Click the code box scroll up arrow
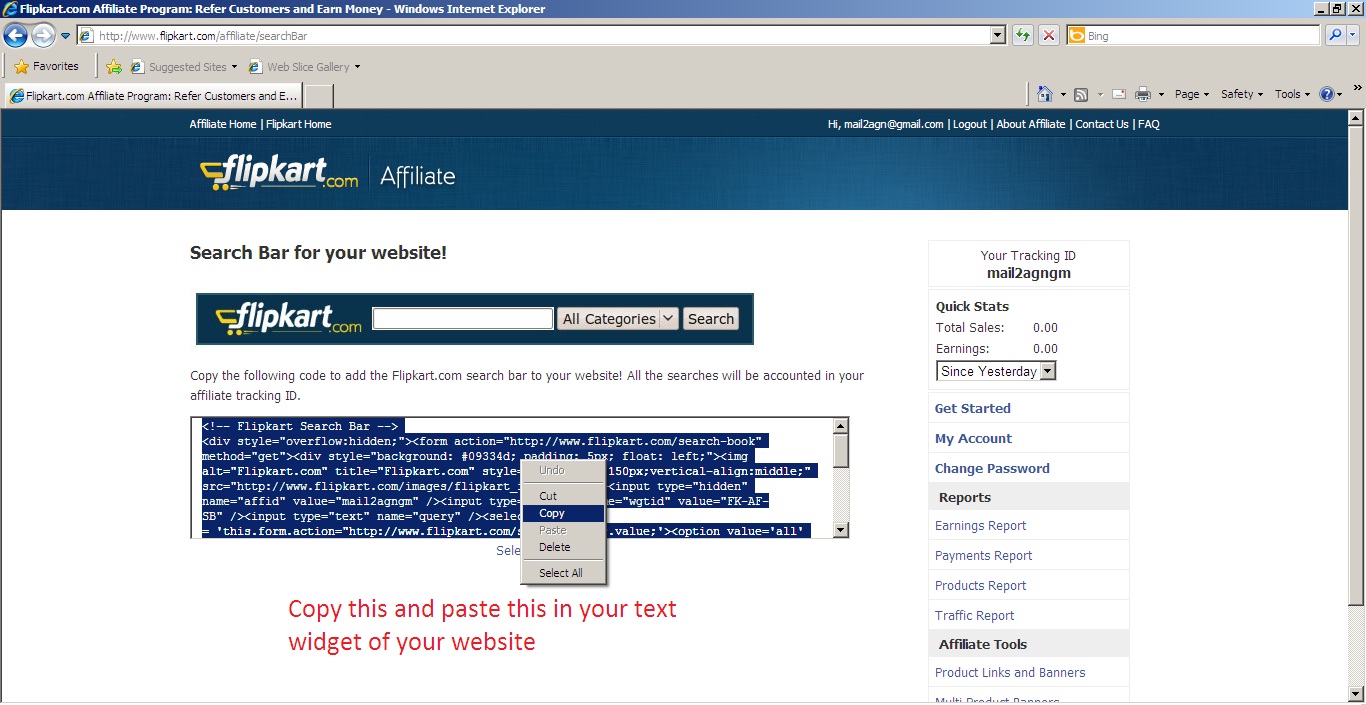 [x=841, y=426]
